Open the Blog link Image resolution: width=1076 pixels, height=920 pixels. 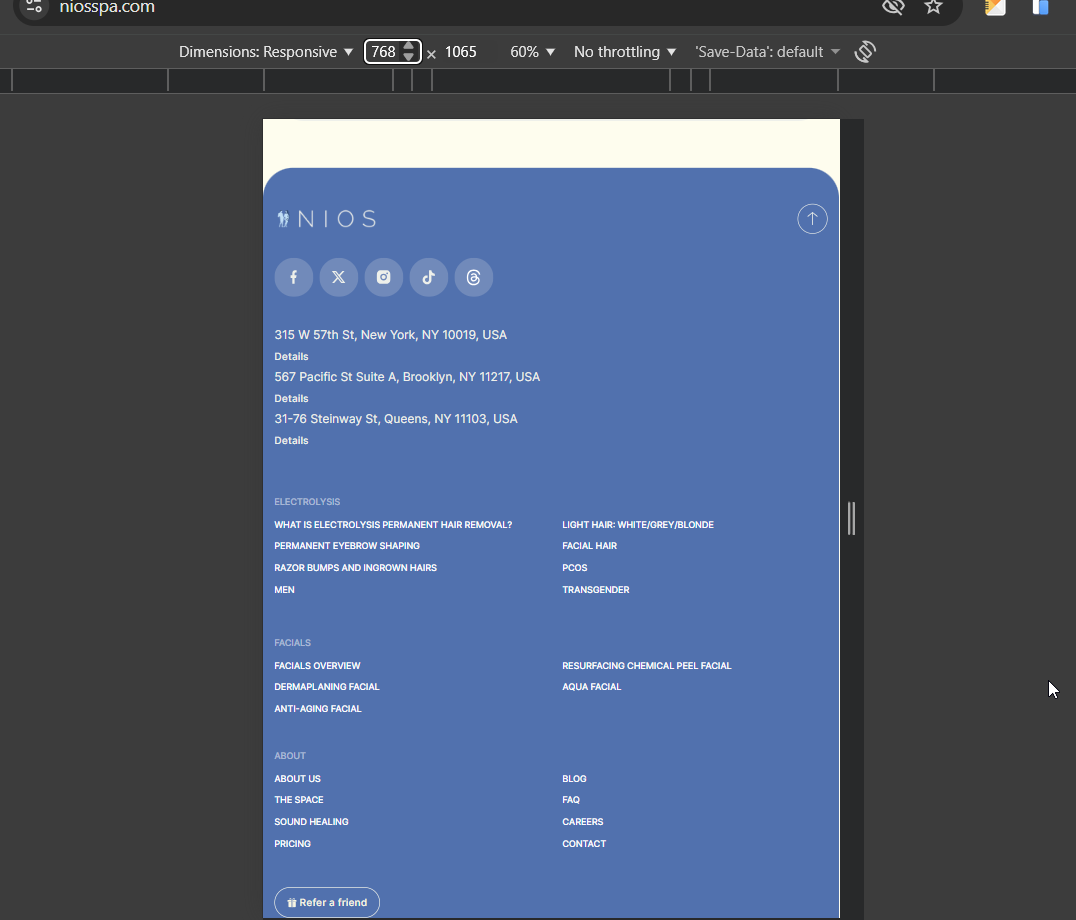click(x=574, y=779)
